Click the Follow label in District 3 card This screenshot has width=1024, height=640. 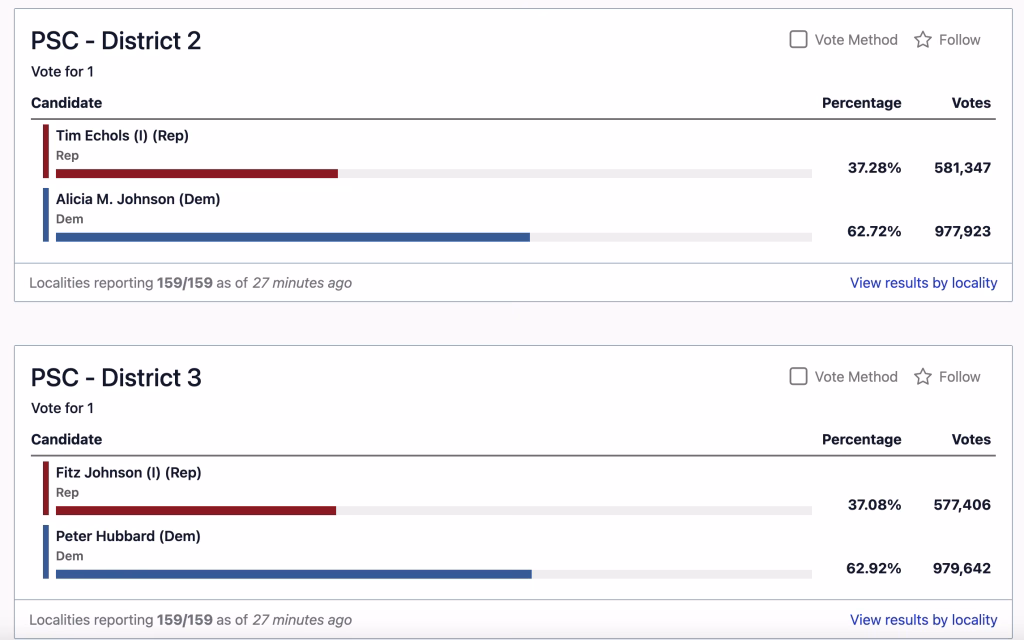960,377
